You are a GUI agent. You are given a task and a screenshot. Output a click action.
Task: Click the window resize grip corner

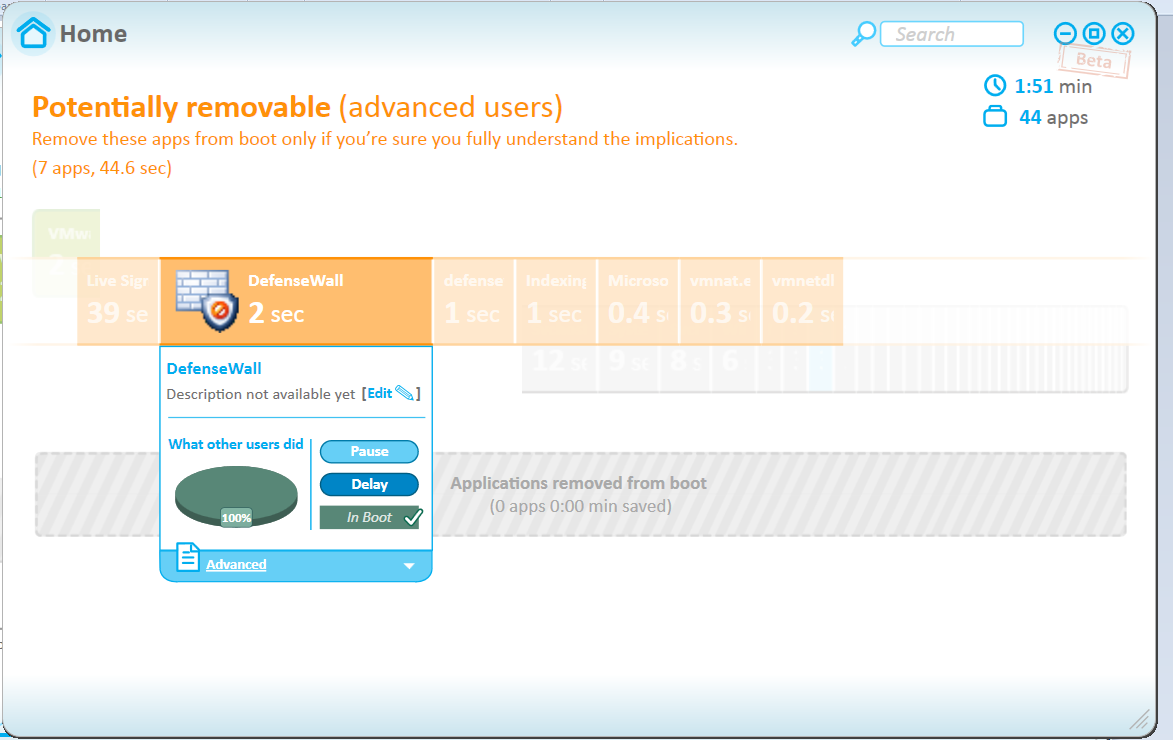tap(1140, 720)
